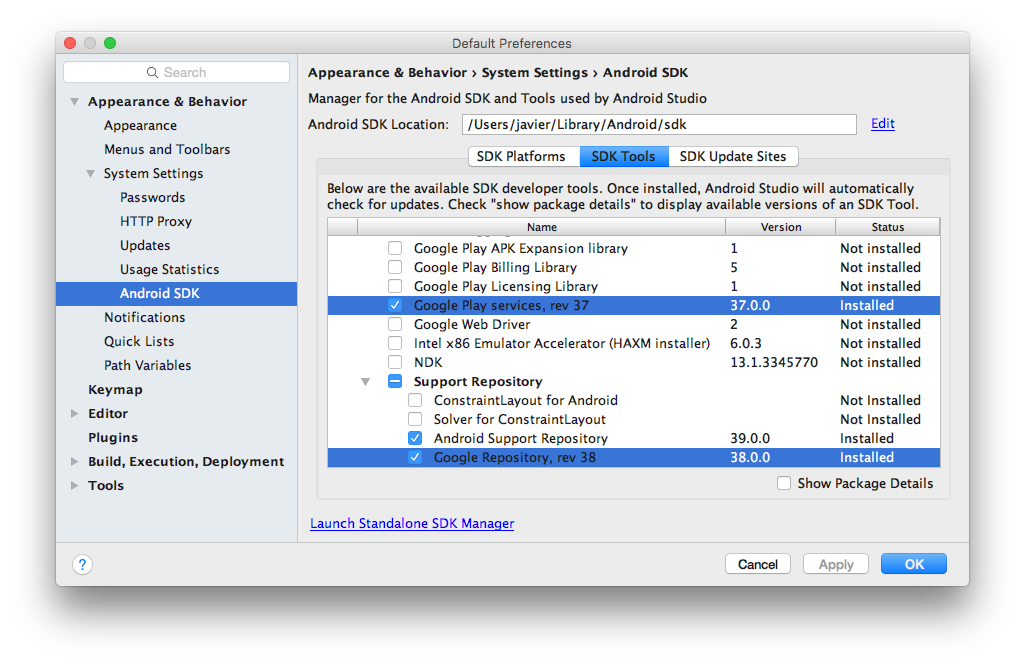This screenshot has height=666, width=1025.
Task: Toggle Intel x86 Emulator Accelerator checkbox
Action: [x=395, y=344]
